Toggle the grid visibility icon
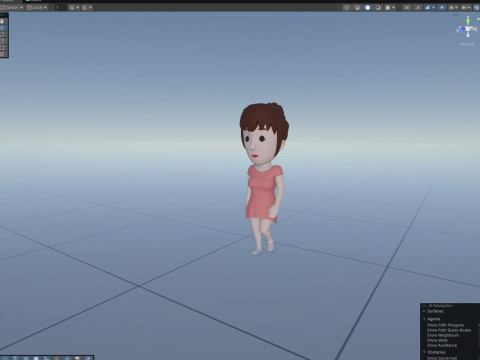 72,7
